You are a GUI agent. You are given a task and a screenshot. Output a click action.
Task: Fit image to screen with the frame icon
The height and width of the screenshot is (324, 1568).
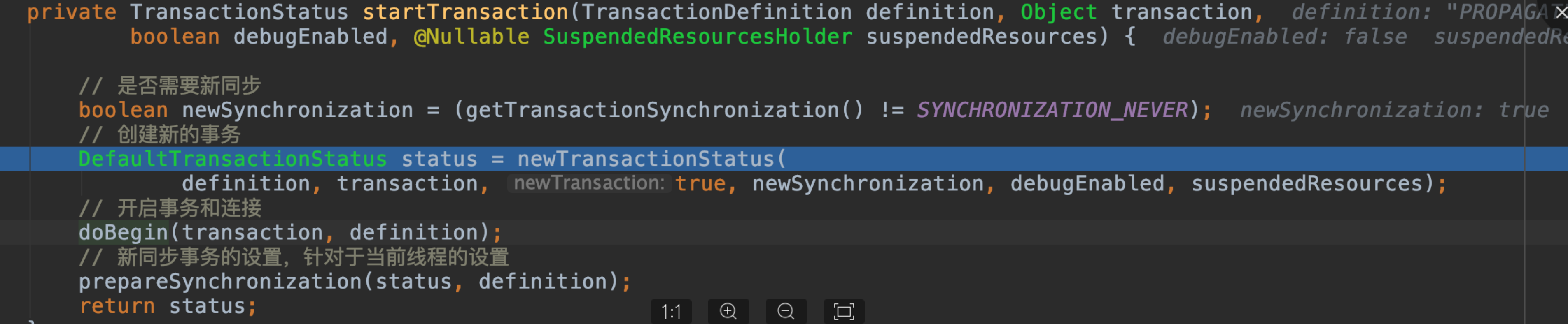844,312
